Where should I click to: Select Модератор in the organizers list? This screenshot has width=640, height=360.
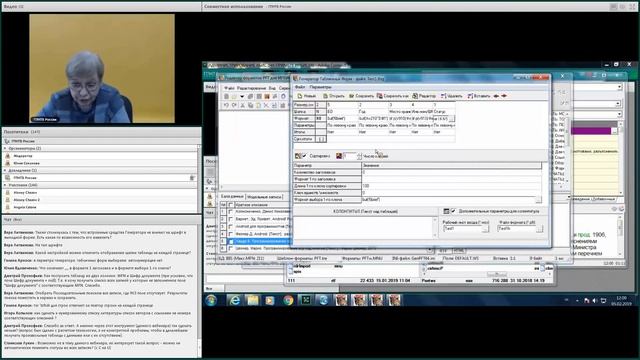(x=23, y=156)
